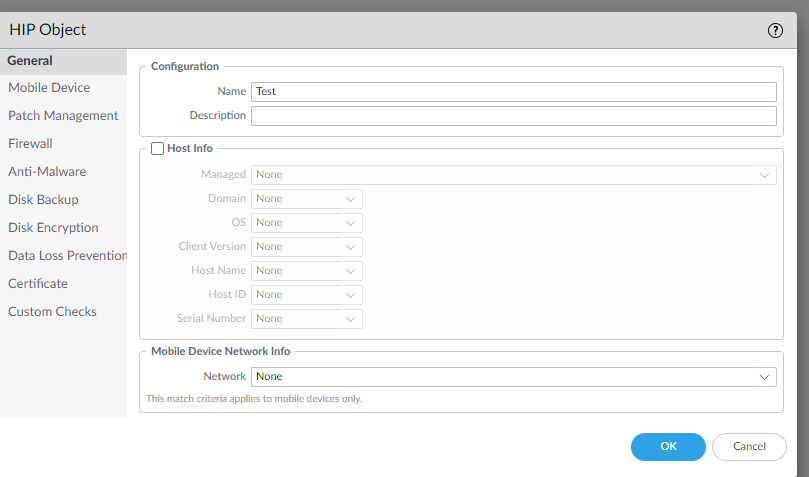Expand the Domain dropdown
This screenshot has height=477, width=809.
pyautogui.click(x=307, y=198)
